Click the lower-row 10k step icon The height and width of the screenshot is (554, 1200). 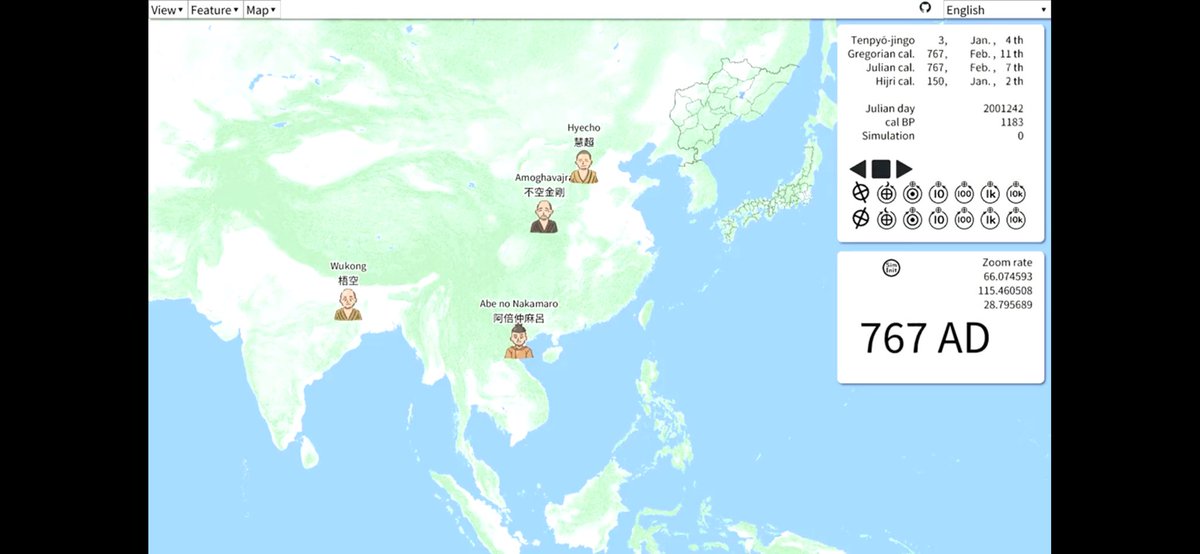1016,218
